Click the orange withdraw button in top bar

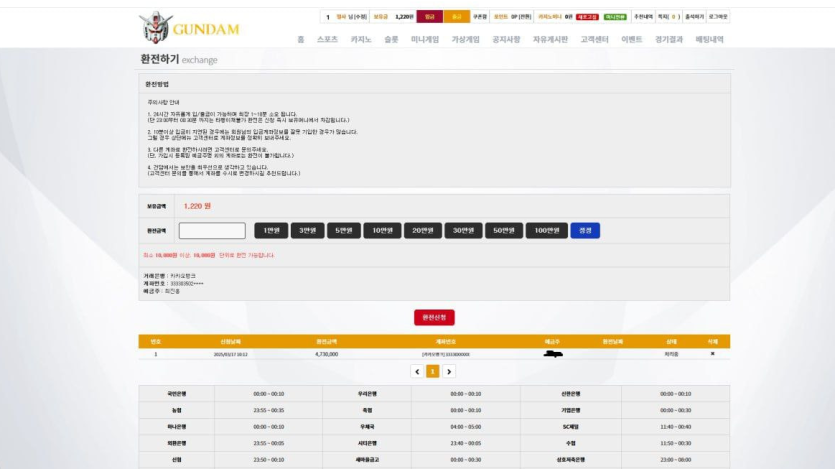coord(456,17)
